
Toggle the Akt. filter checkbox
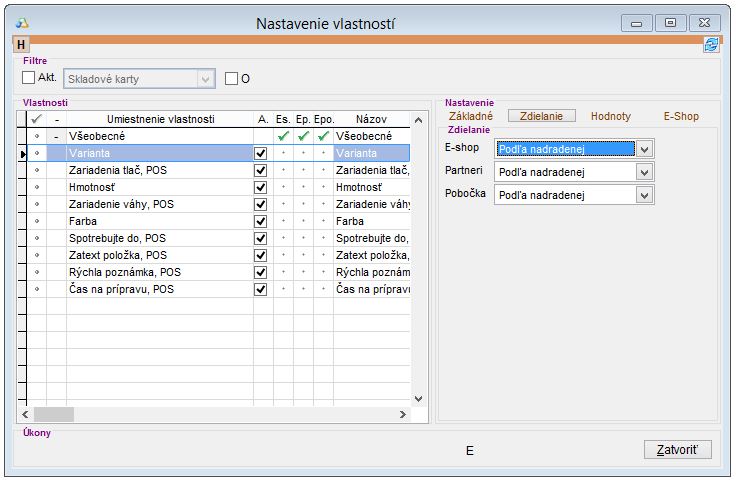click(x=29, y=78)
